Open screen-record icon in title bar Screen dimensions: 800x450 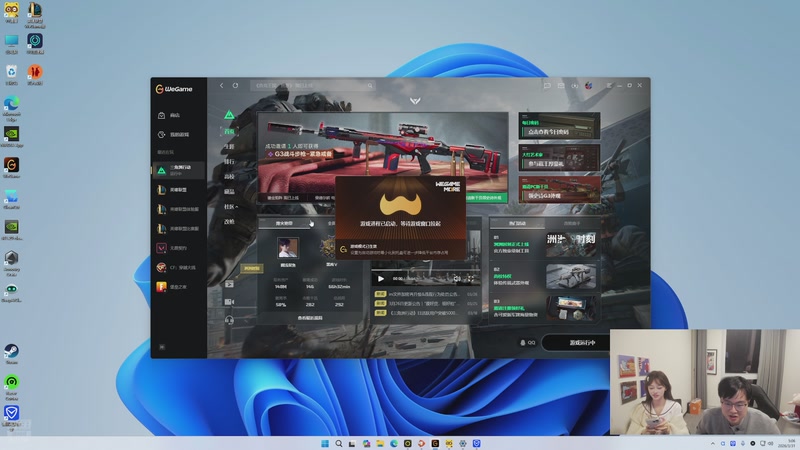[574, 85]
